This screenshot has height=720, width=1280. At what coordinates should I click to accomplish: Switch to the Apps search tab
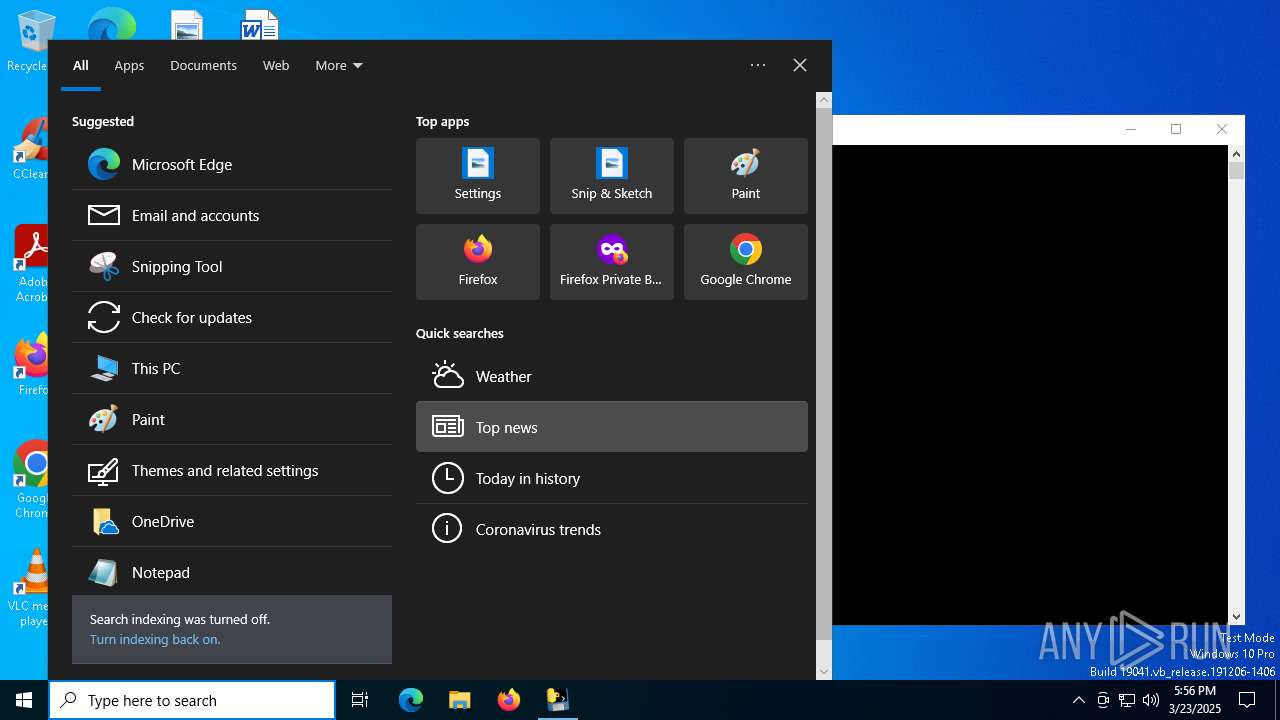[x=129, y=65]
